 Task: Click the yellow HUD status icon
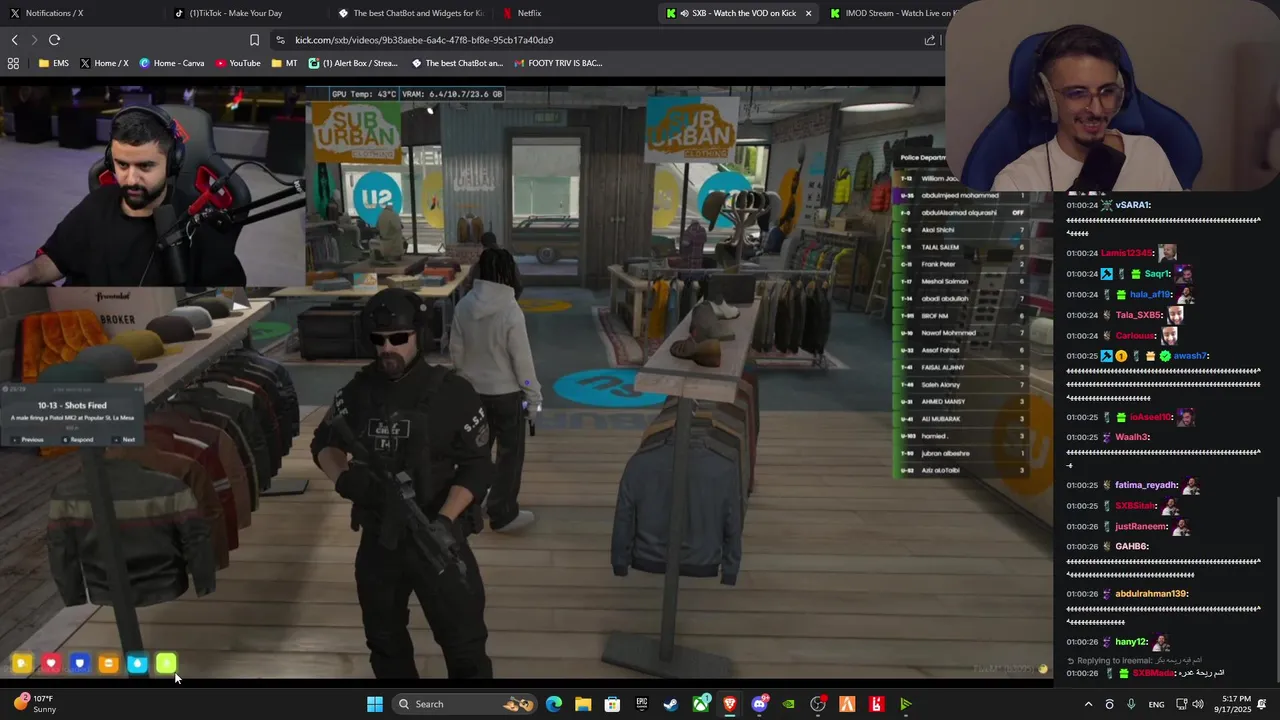tap(22, 663)
